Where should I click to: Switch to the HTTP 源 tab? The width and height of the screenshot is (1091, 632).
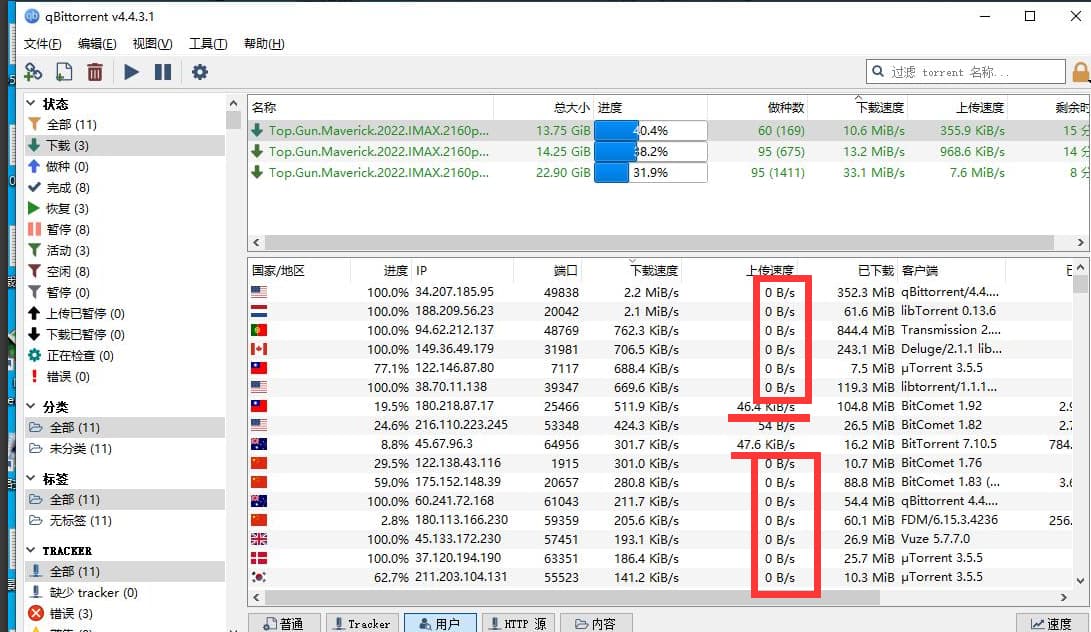coord(518,623)
